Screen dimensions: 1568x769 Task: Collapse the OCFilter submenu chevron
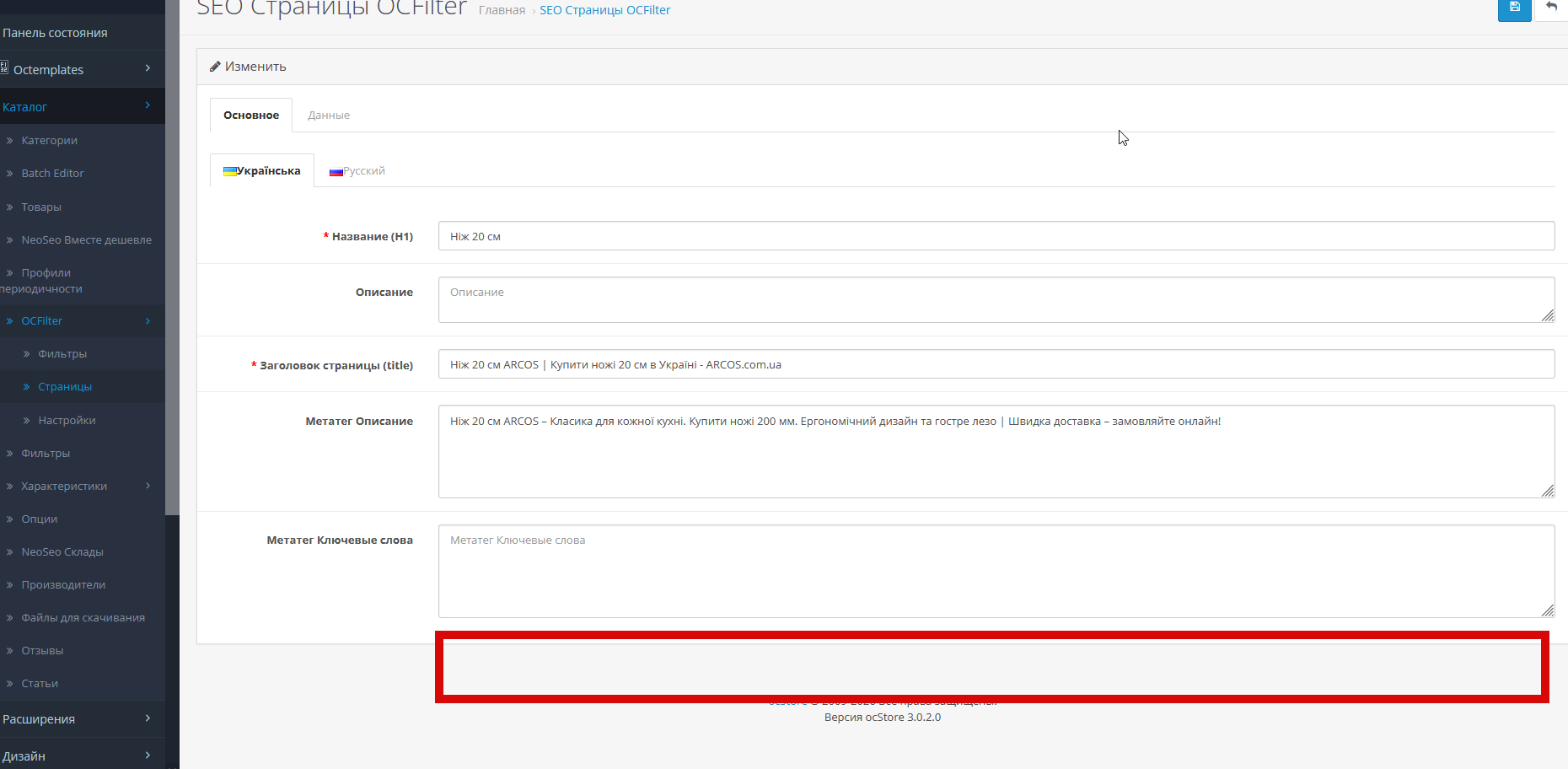coord(148,320)
